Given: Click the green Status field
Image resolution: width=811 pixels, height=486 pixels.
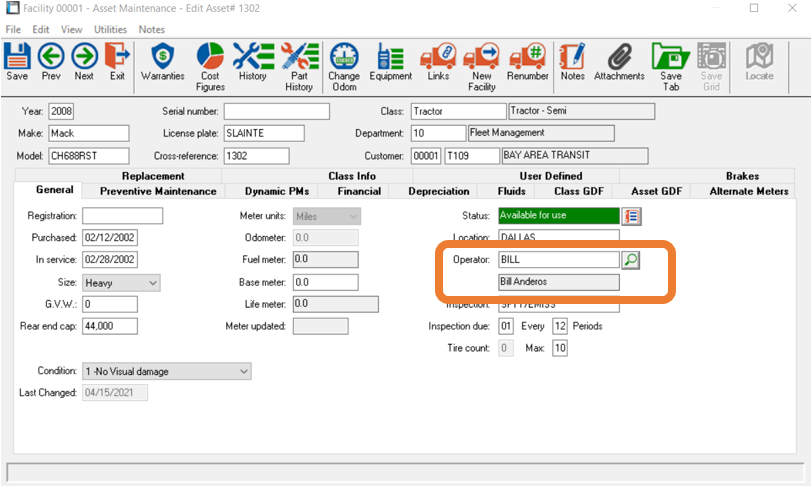Looking at the screenshot, I should [x=557, y=215].
